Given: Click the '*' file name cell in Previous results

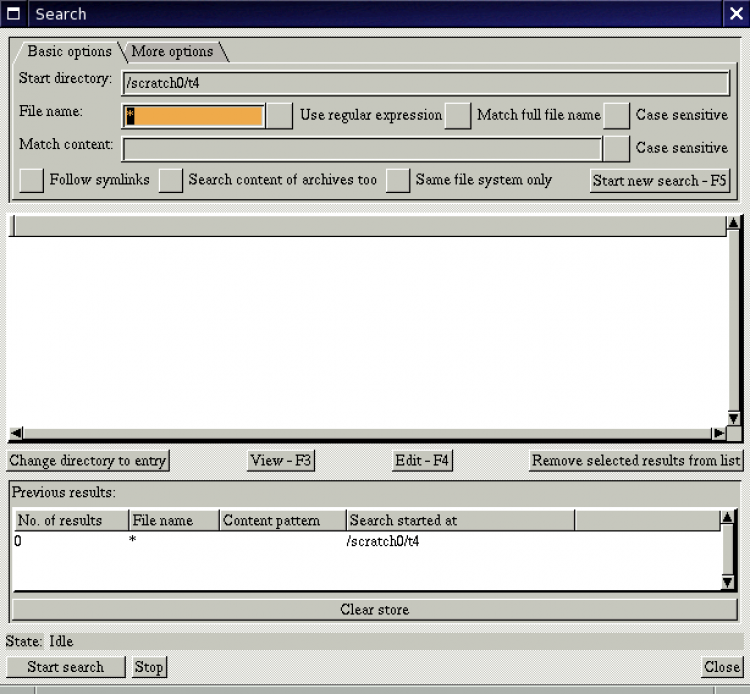Looking at the screenshot, I should (x=132, y=540).
